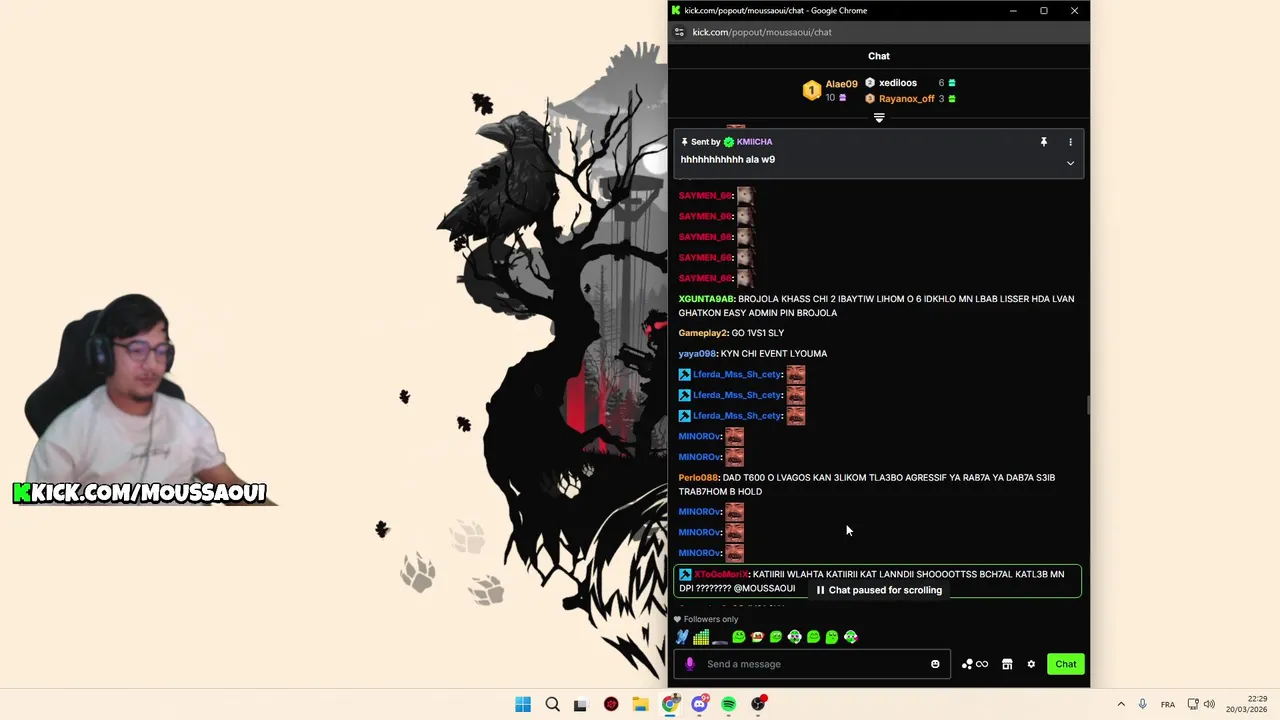Open Spotify from taskbar
This screenshot has height=720, width=1280.
pos(729,704)
